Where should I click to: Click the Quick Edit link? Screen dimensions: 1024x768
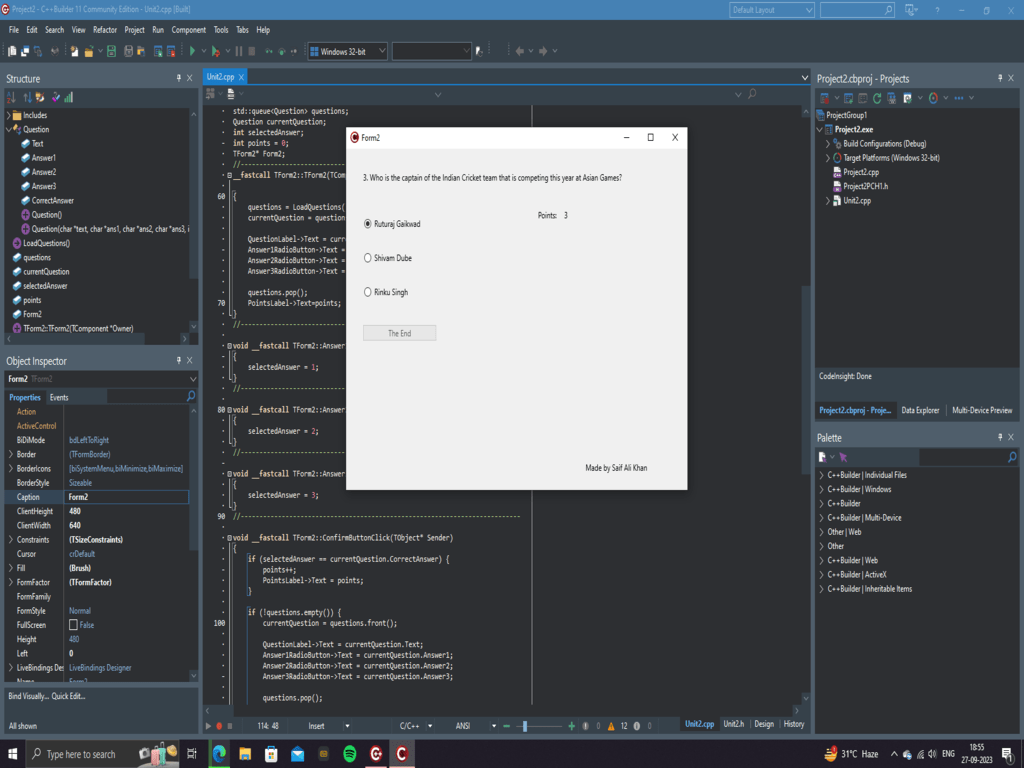click(x=69, y=696)
